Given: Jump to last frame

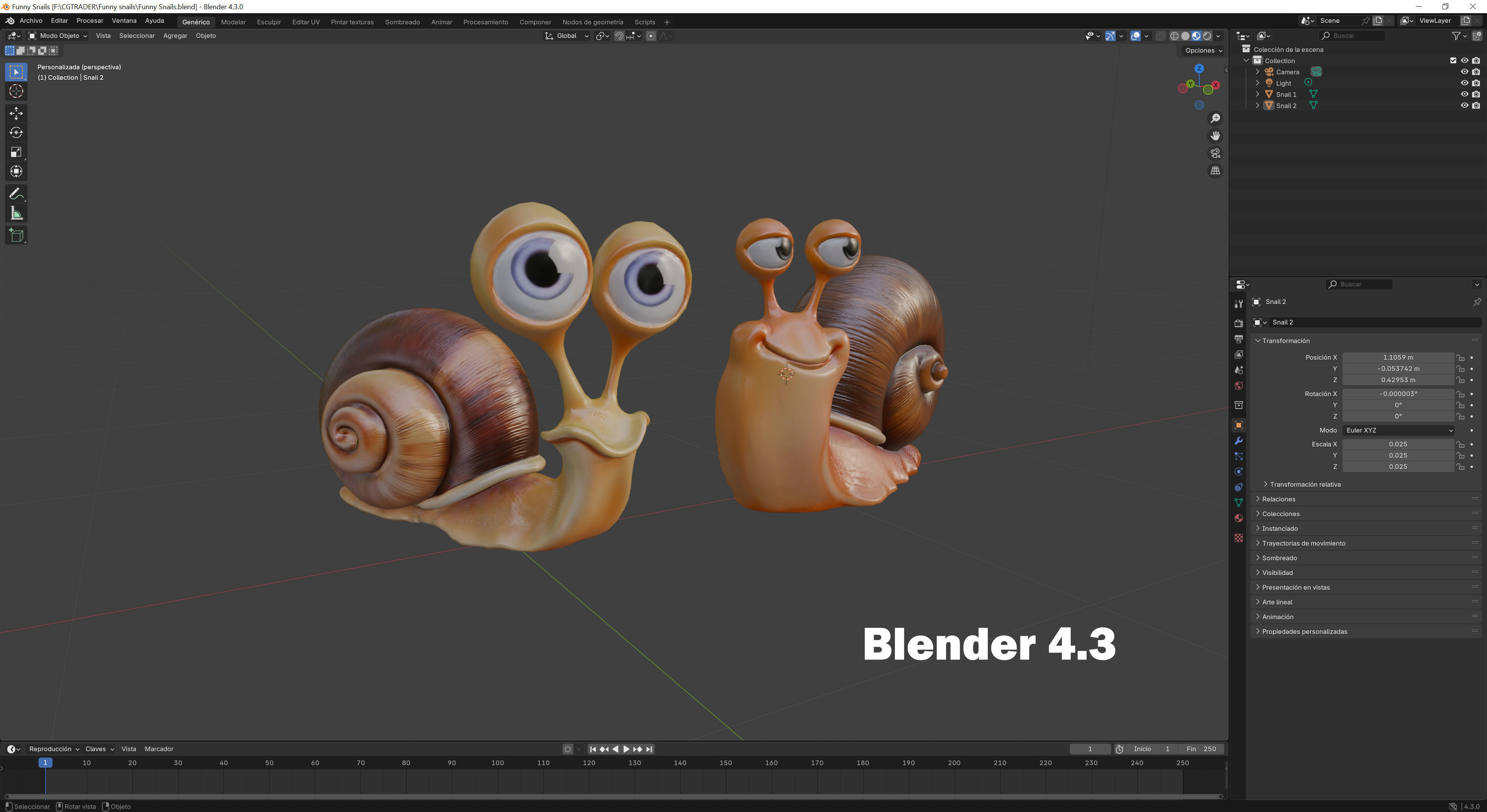Looking at the screenshot, I should [649, 750].
